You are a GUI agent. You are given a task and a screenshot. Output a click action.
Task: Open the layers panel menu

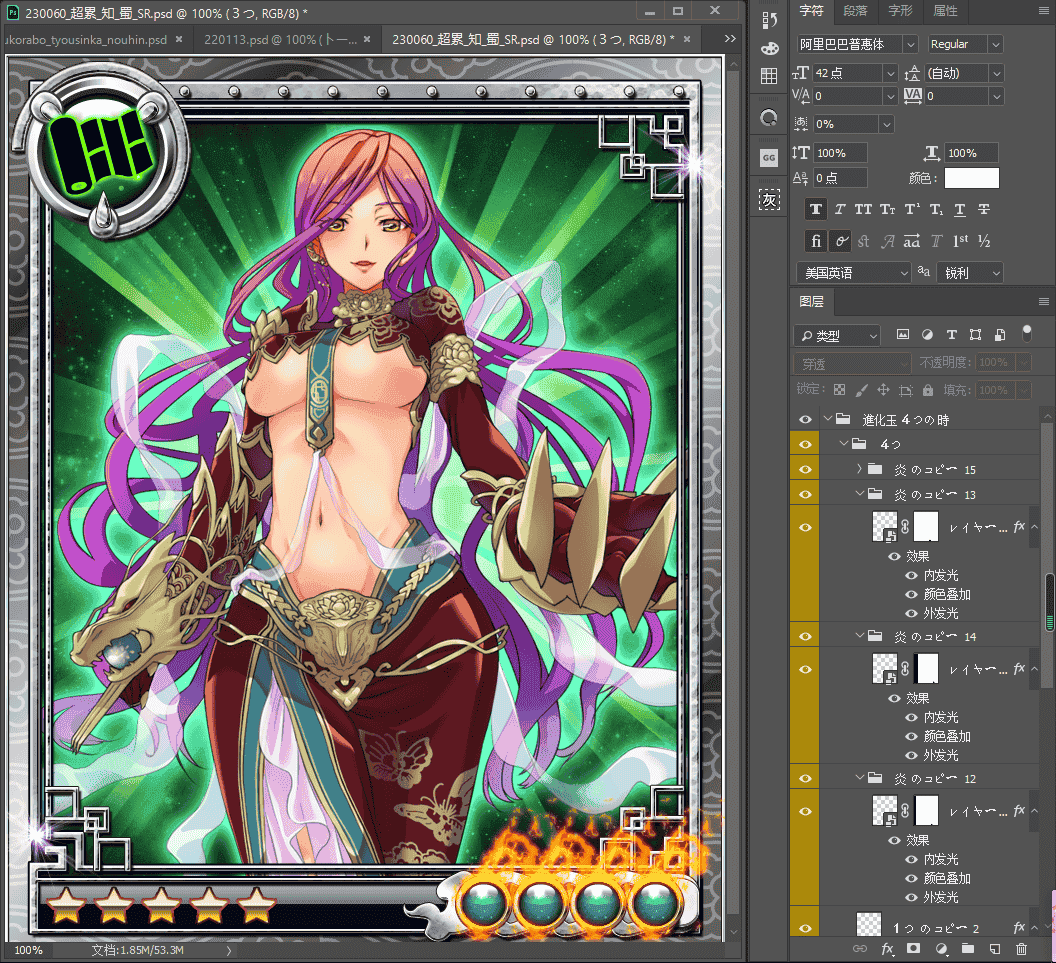(1044, 302)
